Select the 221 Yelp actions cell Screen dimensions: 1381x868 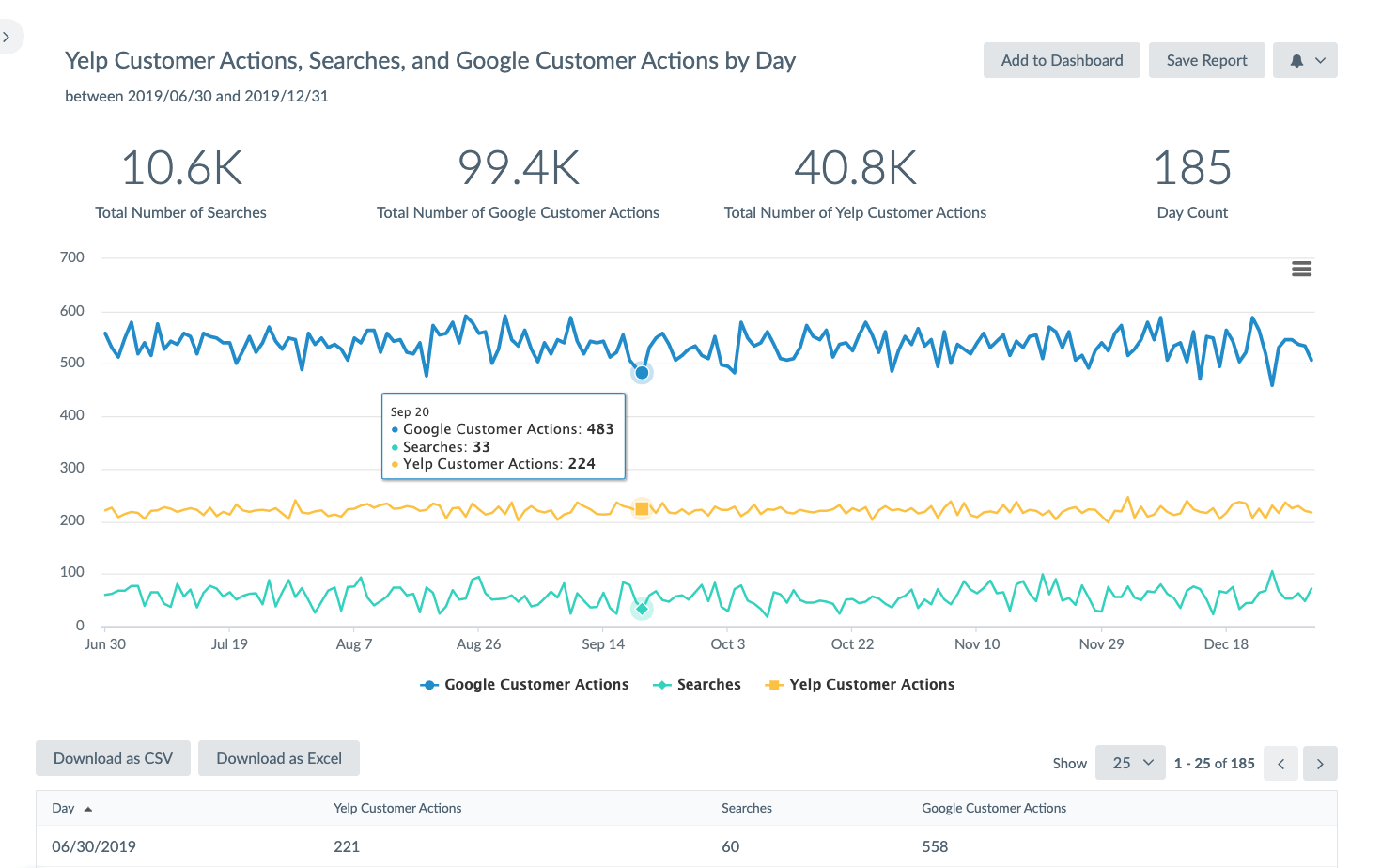pyautogui.click(x=347, y=846)
